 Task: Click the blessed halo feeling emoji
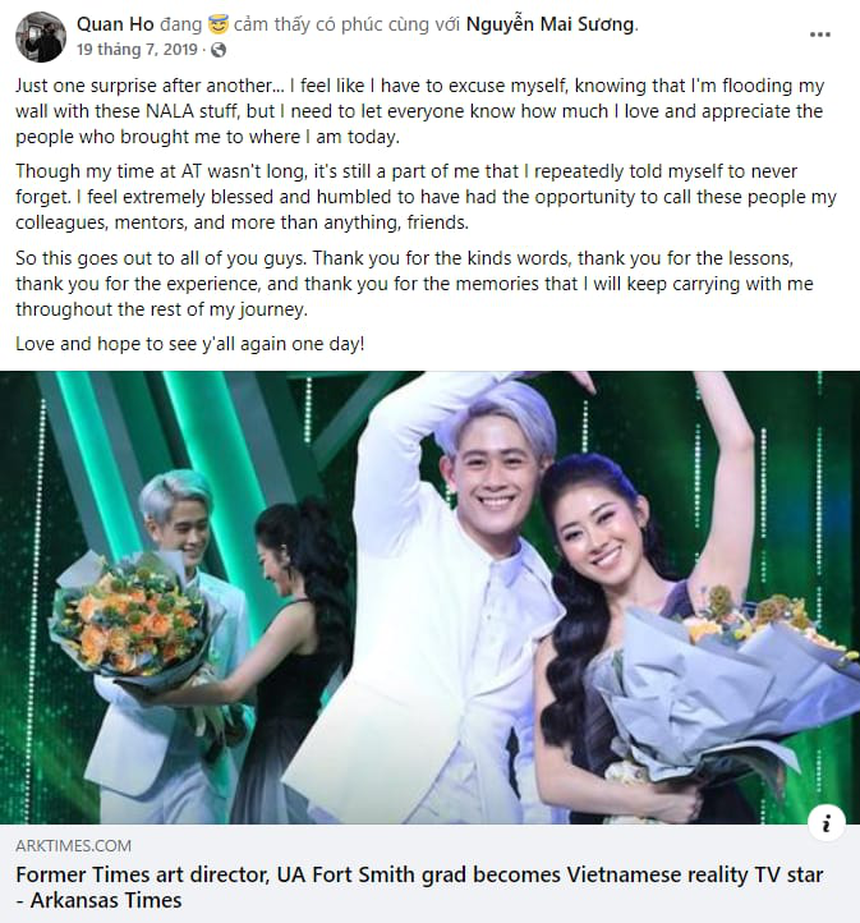tap(218, 24)
